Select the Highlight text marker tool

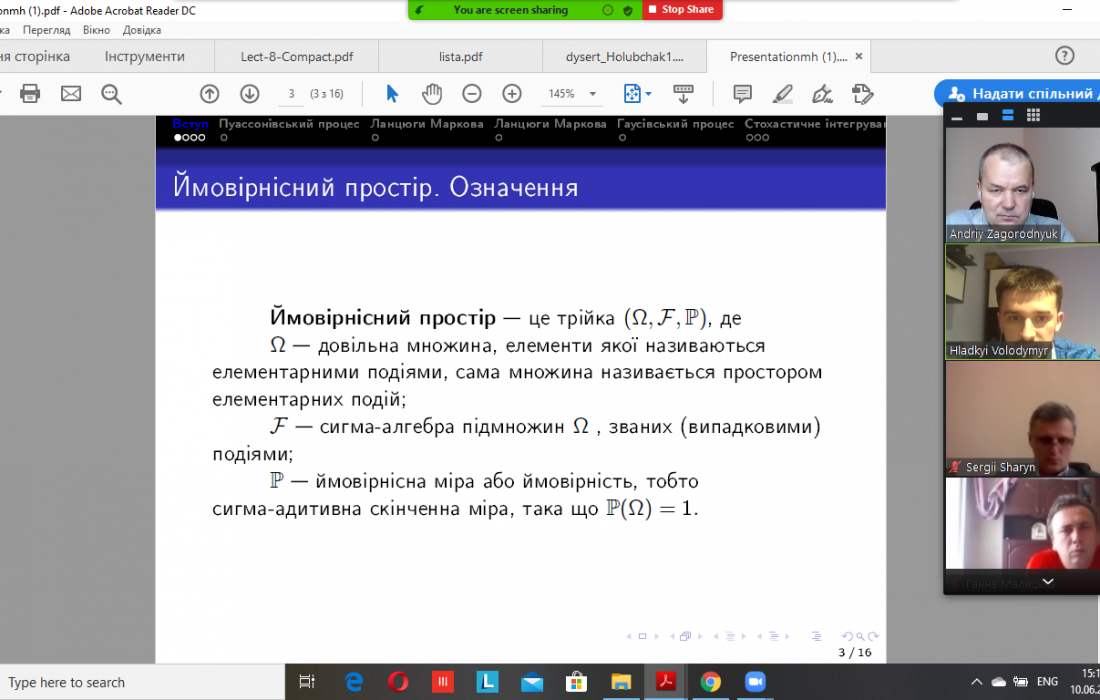(x=782, y=94)
